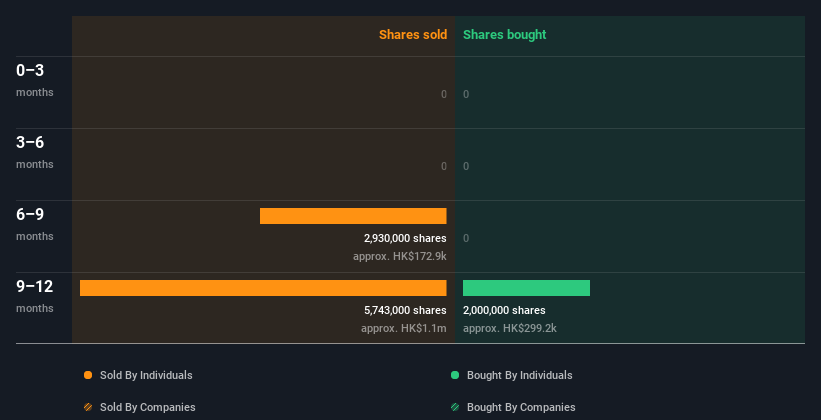Select the 9–12 months row label
Screen dimensions: 821x420
pos(35,296)
